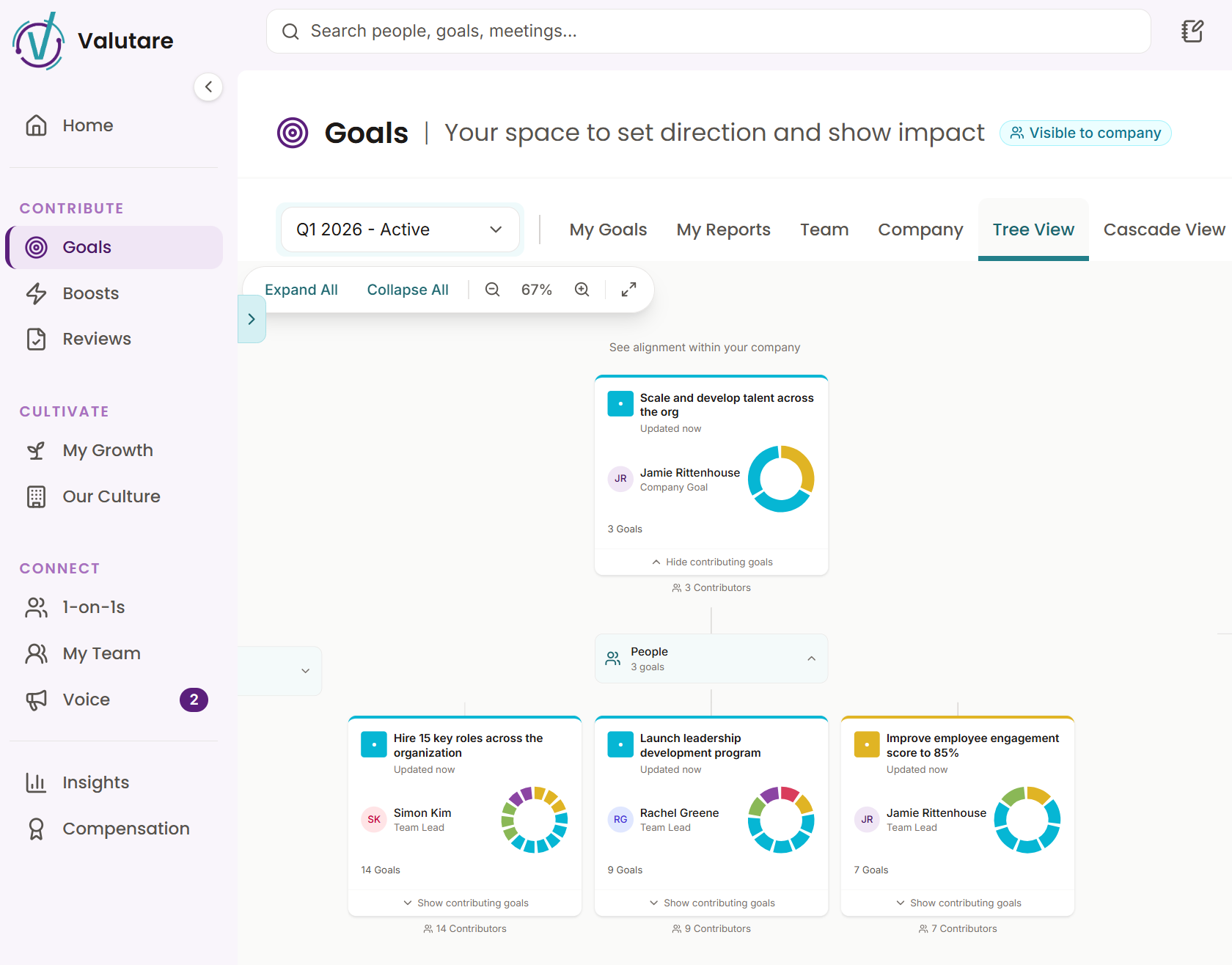Image resolution: width=1232 pixels, height=965 pixels.
Task: Switch to the Team tab
Action: coord(824,230)
